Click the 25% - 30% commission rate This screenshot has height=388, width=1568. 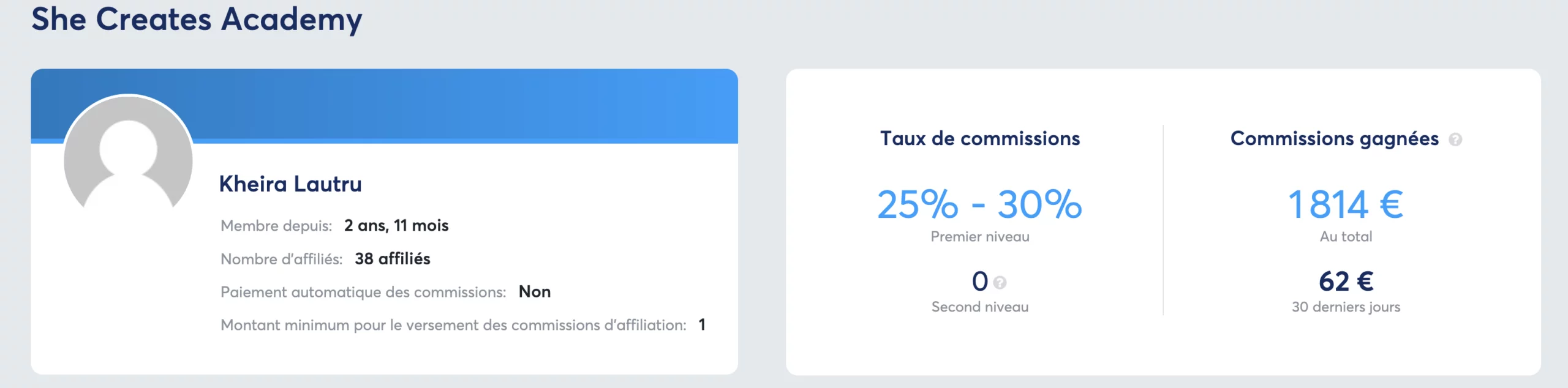point(979,204)
